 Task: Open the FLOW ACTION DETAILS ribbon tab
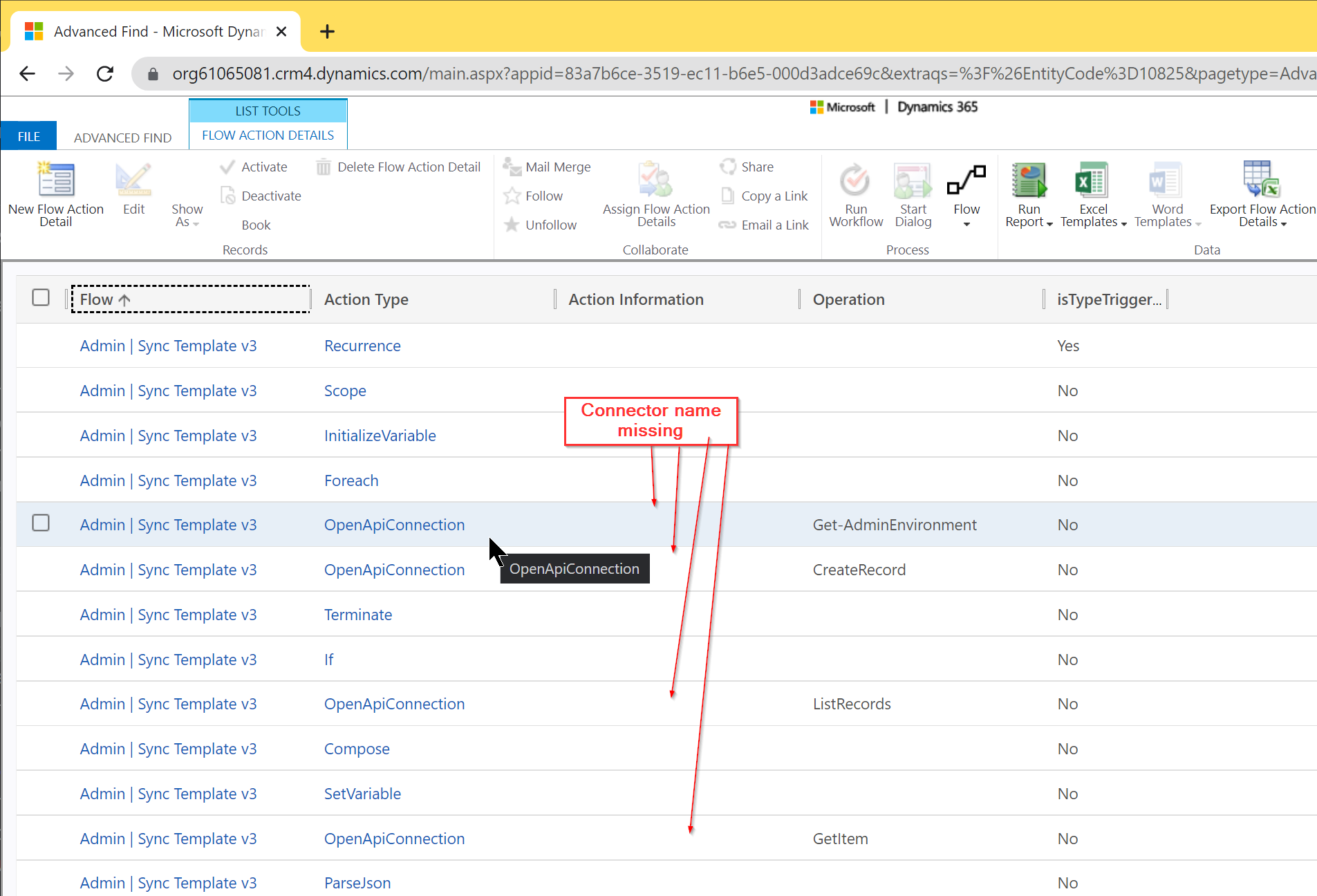tap(268, 135)
